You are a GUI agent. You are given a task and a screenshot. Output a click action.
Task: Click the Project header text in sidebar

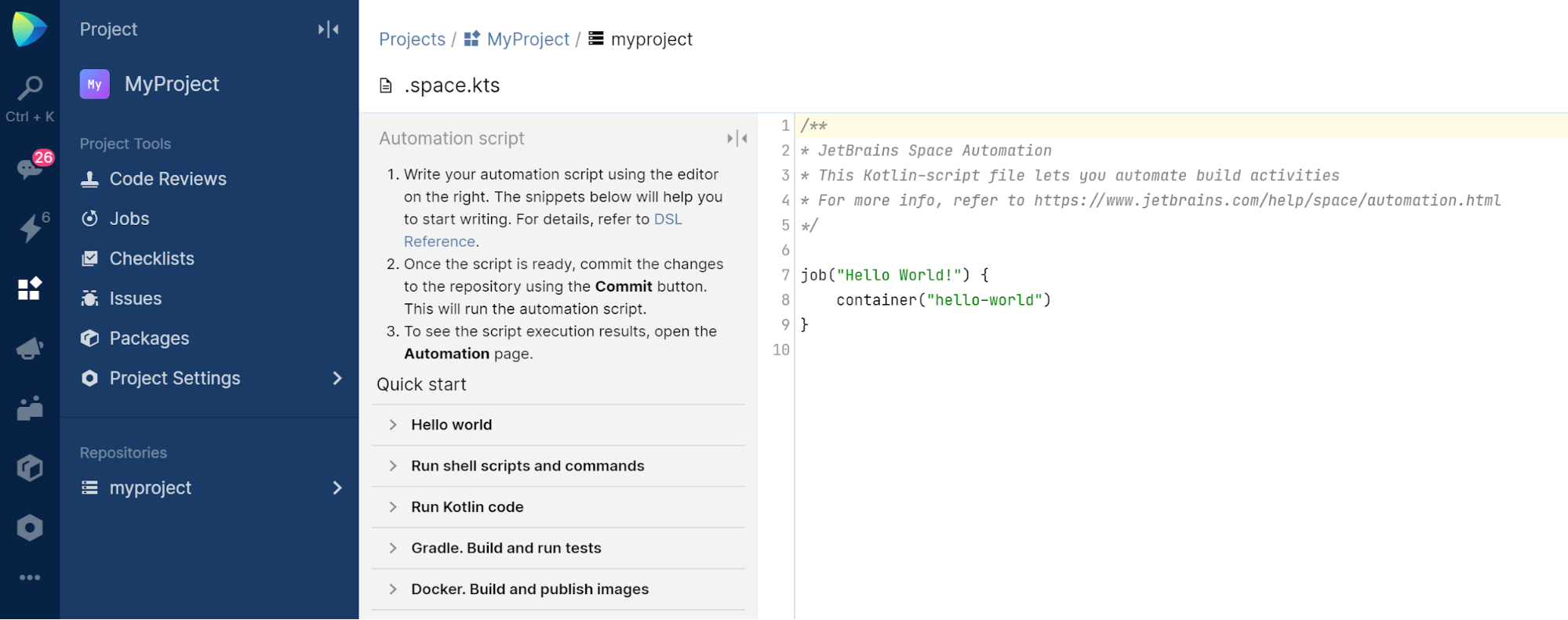point(108,30)
